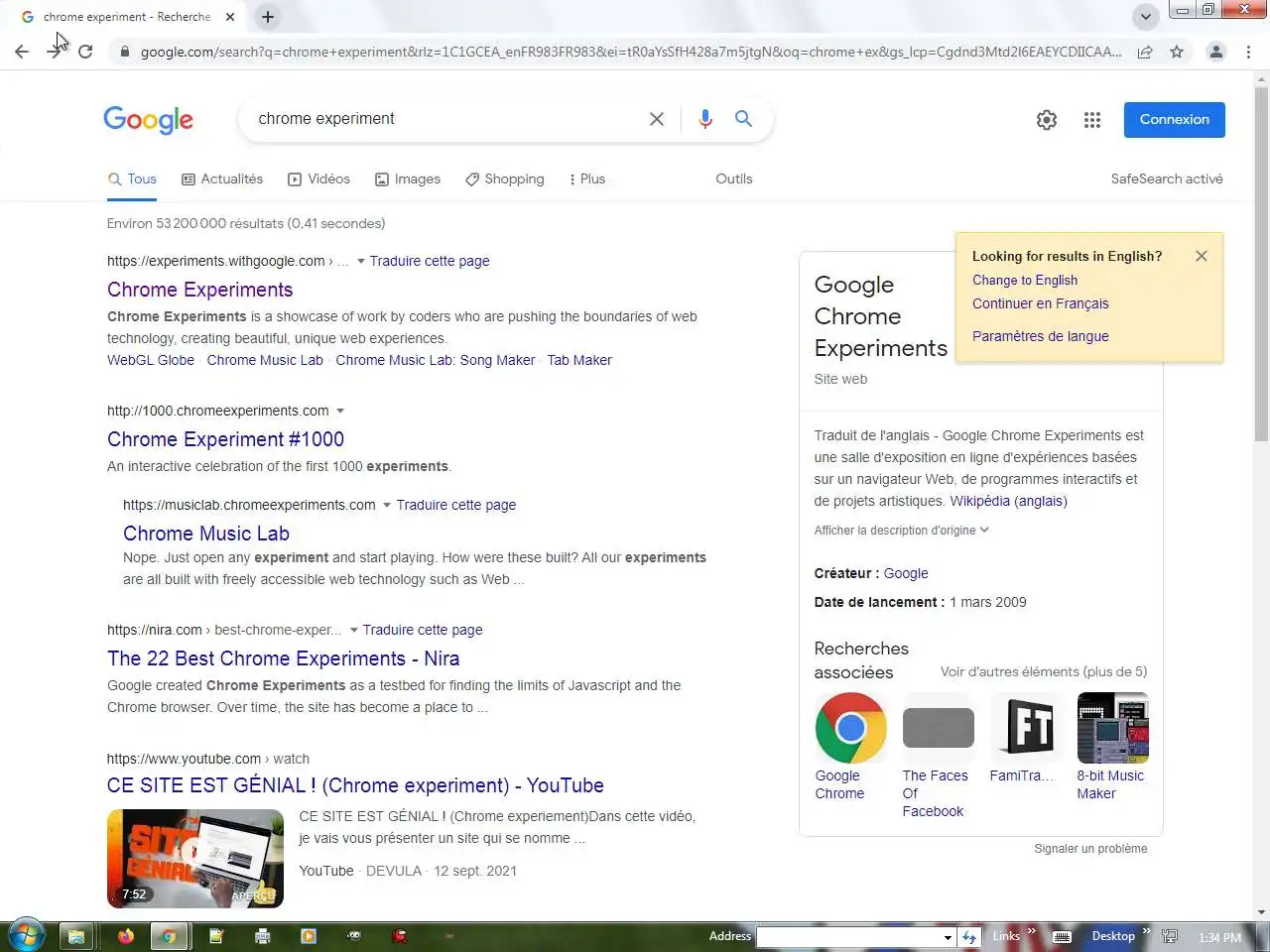
Task: Open Chrome three-dot menu
Action: pos(1248,52)
